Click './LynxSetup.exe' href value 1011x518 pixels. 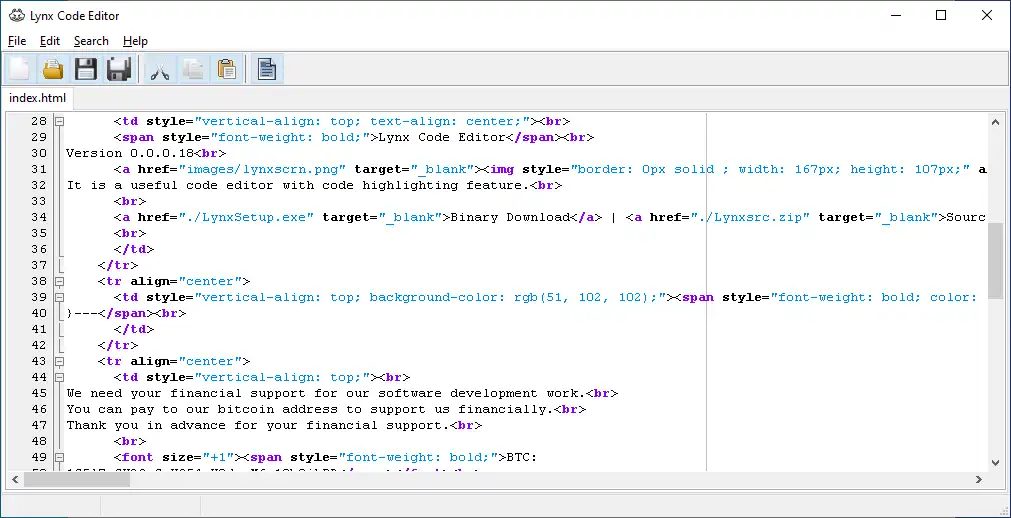(x=246, y=217)
